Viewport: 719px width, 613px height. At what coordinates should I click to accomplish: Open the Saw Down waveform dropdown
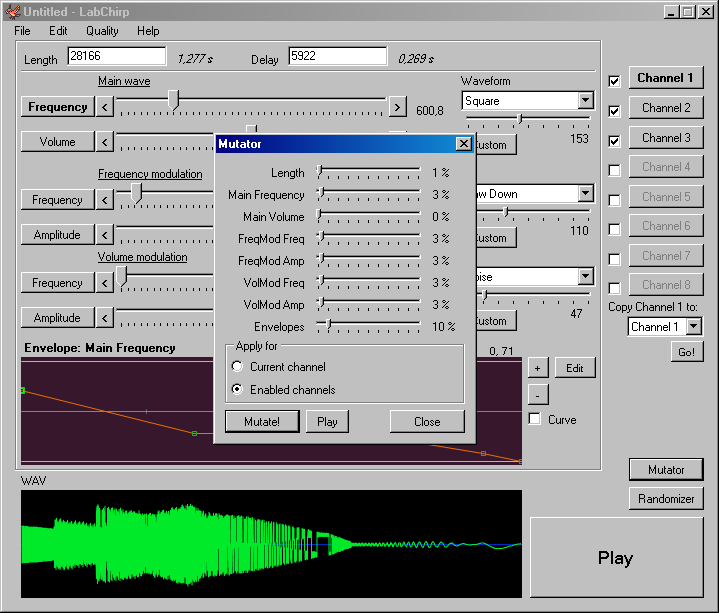click(x=586, y=193)
